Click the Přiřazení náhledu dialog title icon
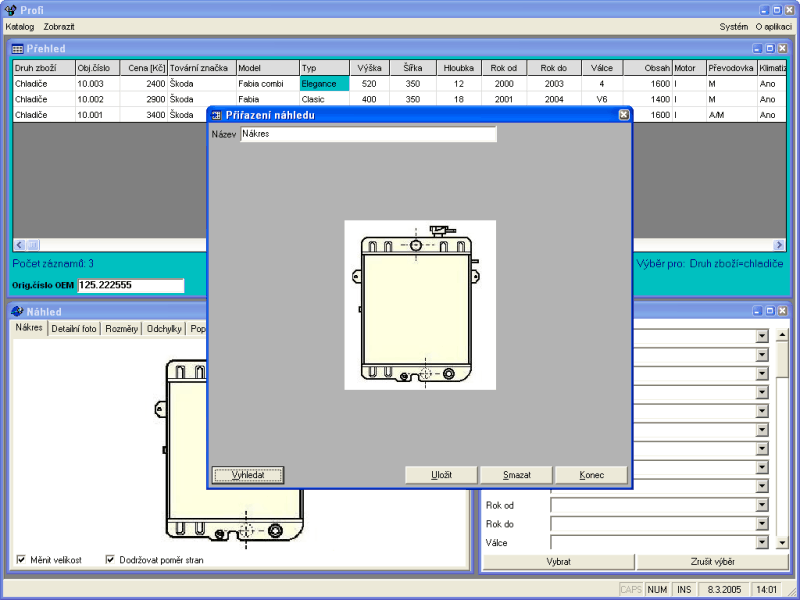 [x=217, y=114]
